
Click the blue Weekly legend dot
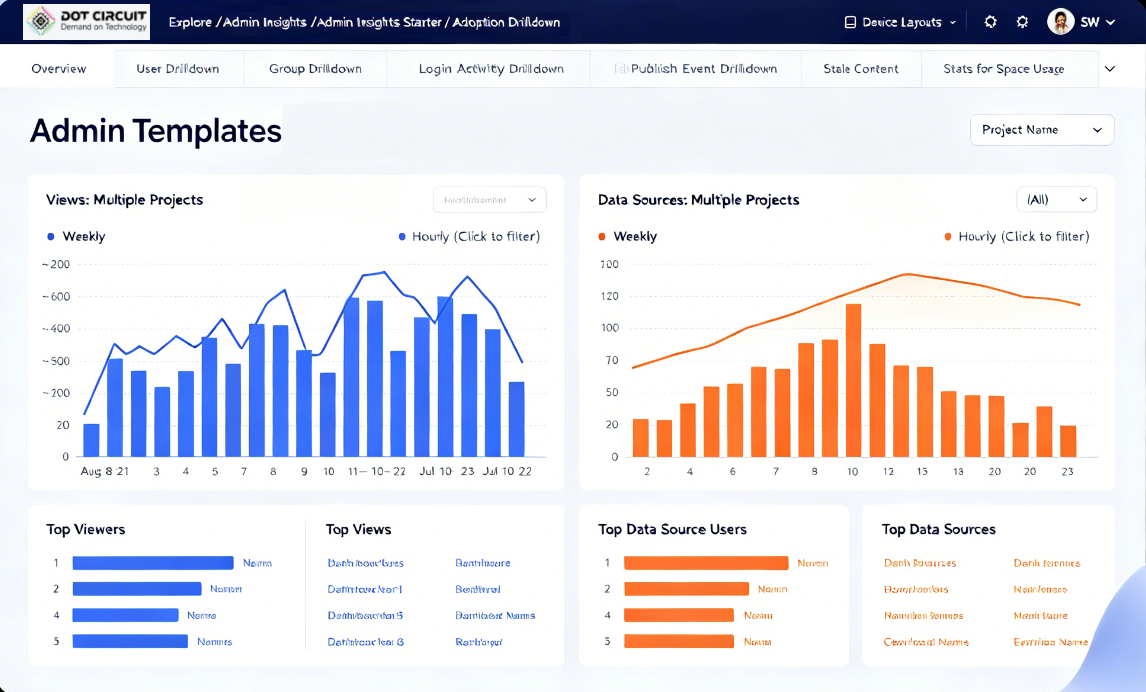(x=50, y=236)
